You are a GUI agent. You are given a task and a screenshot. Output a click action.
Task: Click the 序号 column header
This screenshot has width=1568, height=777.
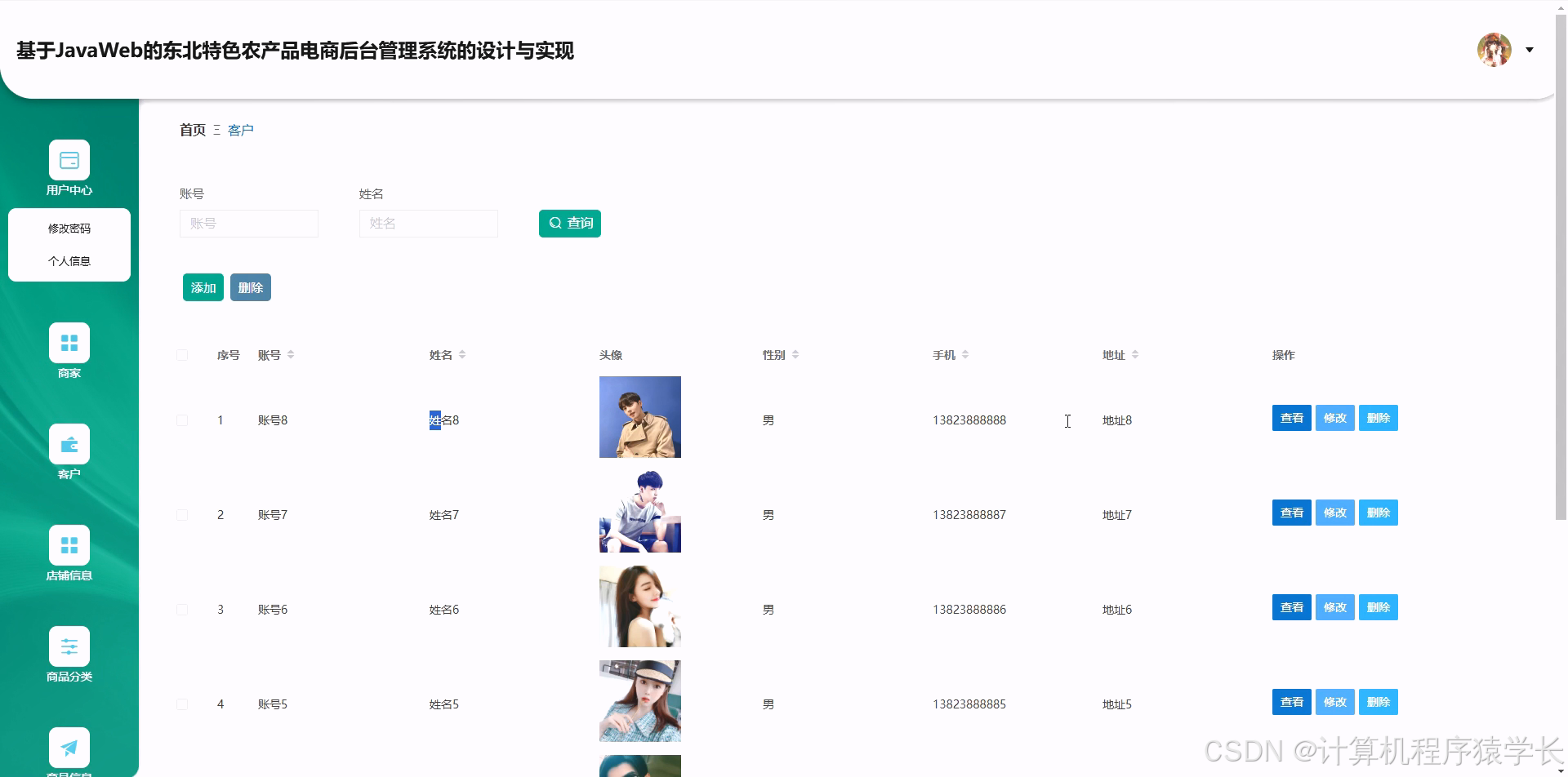pyautogui.click(x=229, y=355)
